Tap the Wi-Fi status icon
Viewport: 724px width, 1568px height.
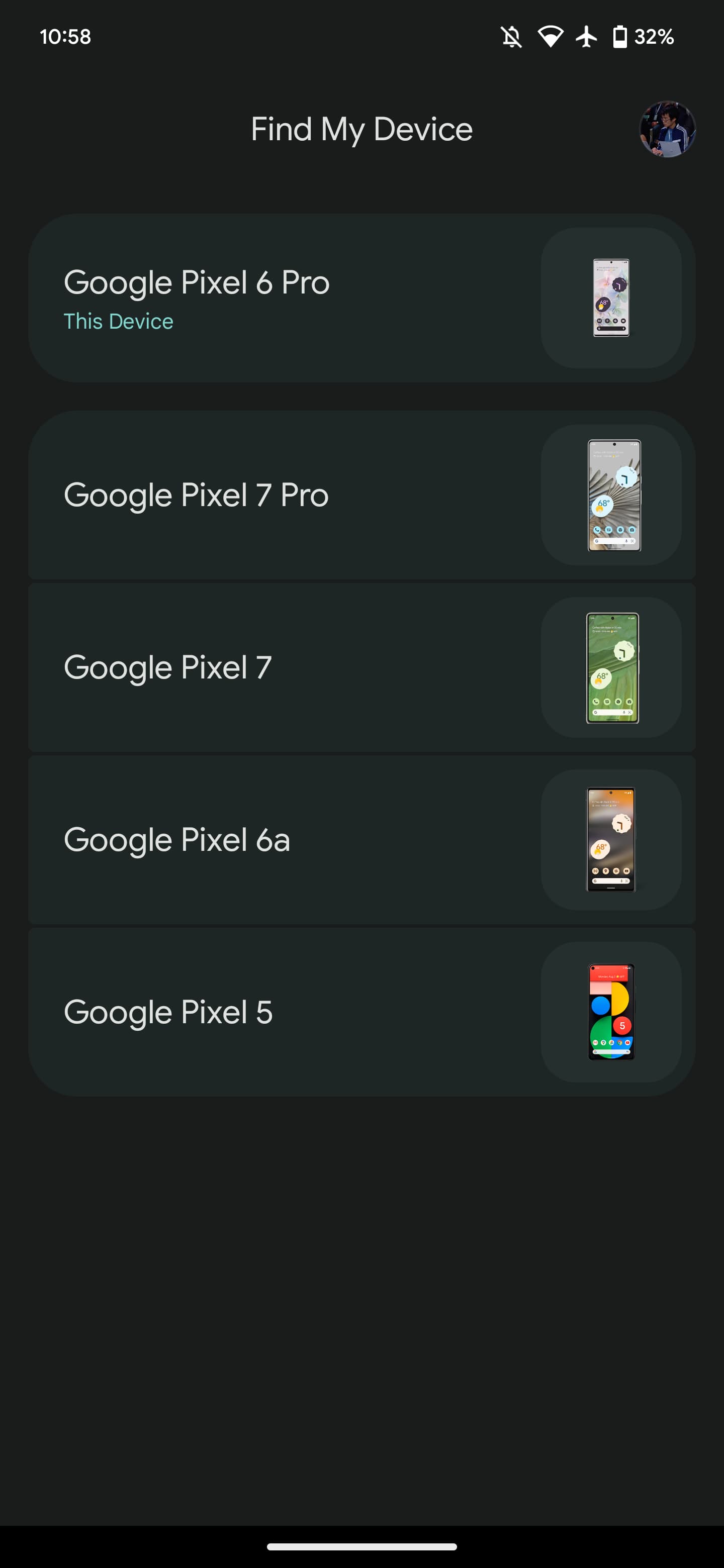pyautogui.click(x=551, y=37)
